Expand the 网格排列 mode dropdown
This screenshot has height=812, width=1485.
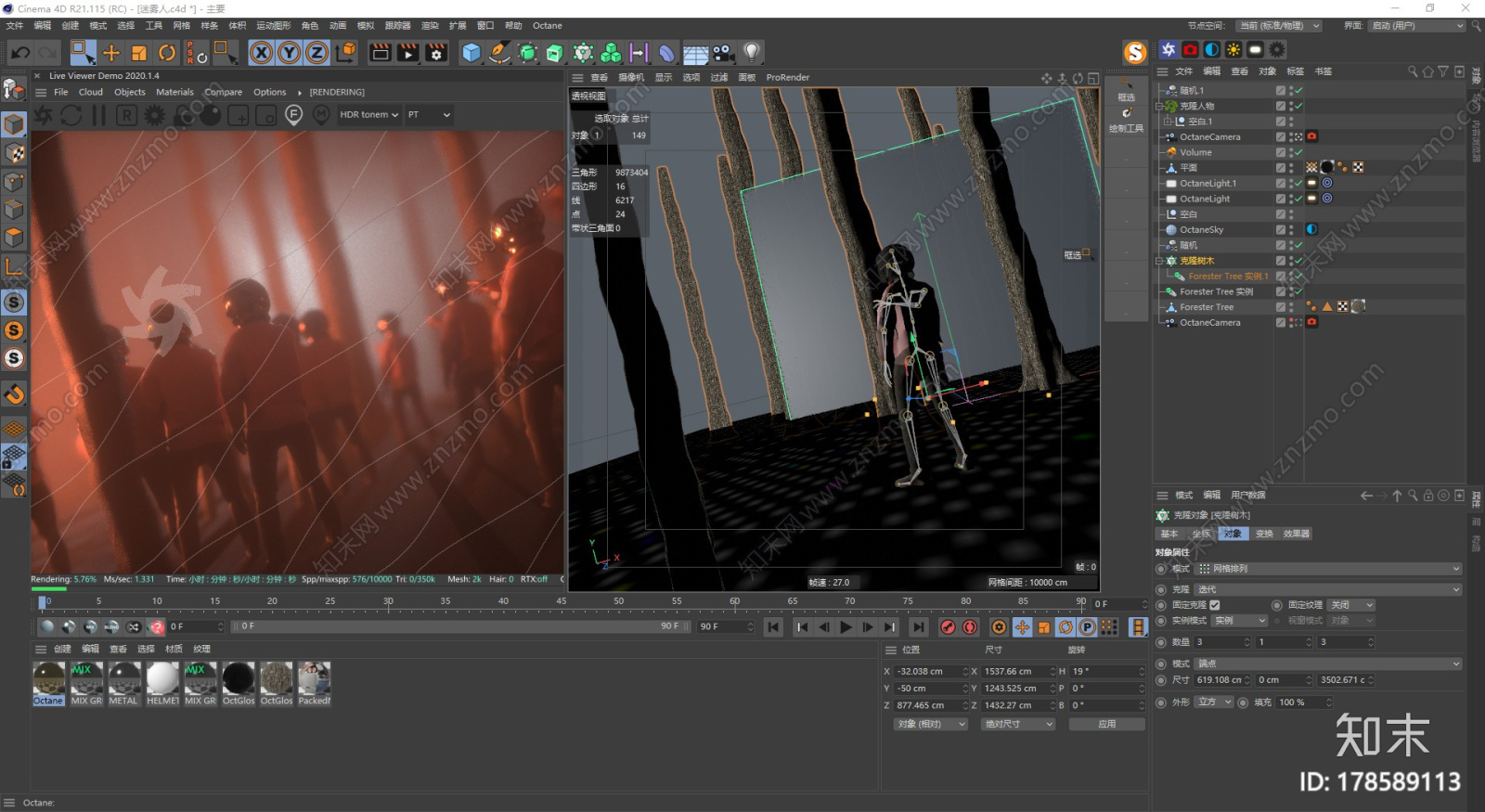coord(1329,569)
